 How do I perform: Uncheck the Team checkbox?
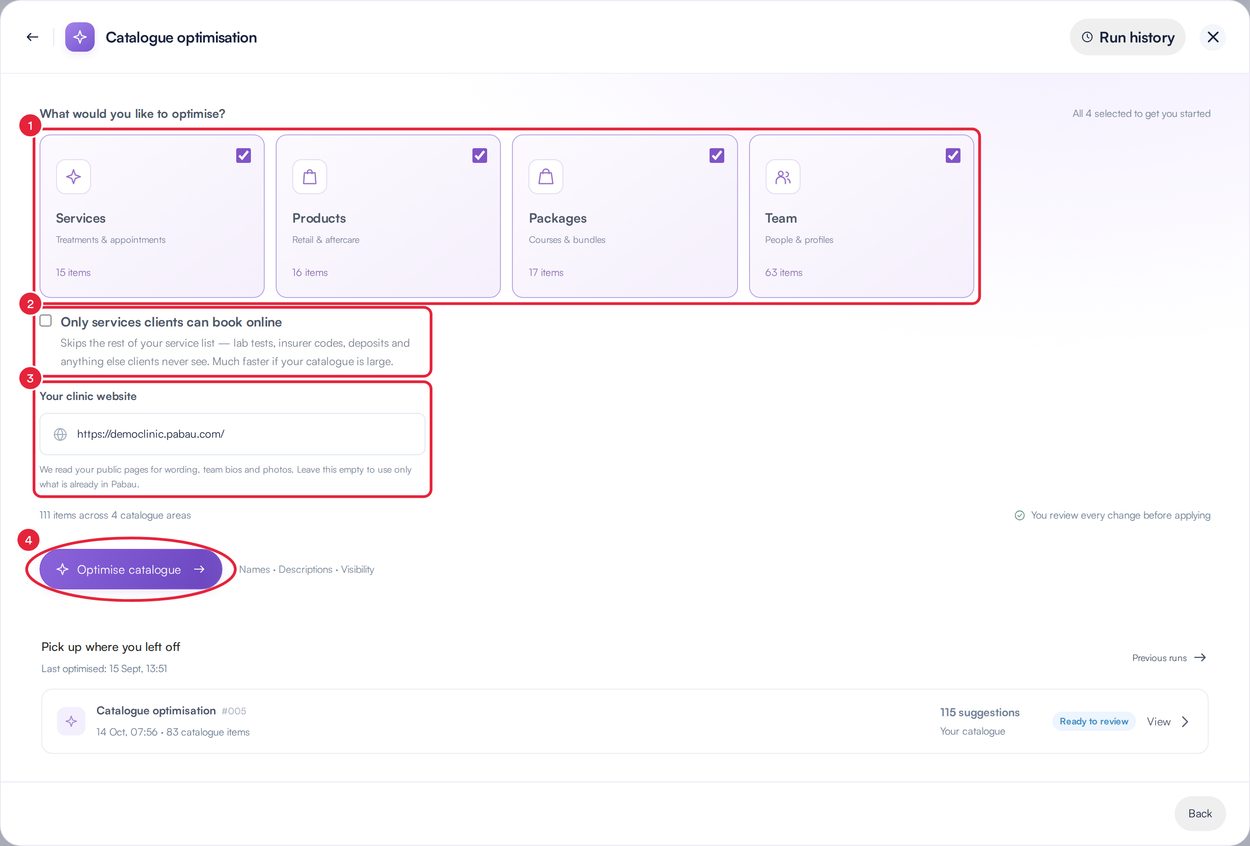pos(953,155)
